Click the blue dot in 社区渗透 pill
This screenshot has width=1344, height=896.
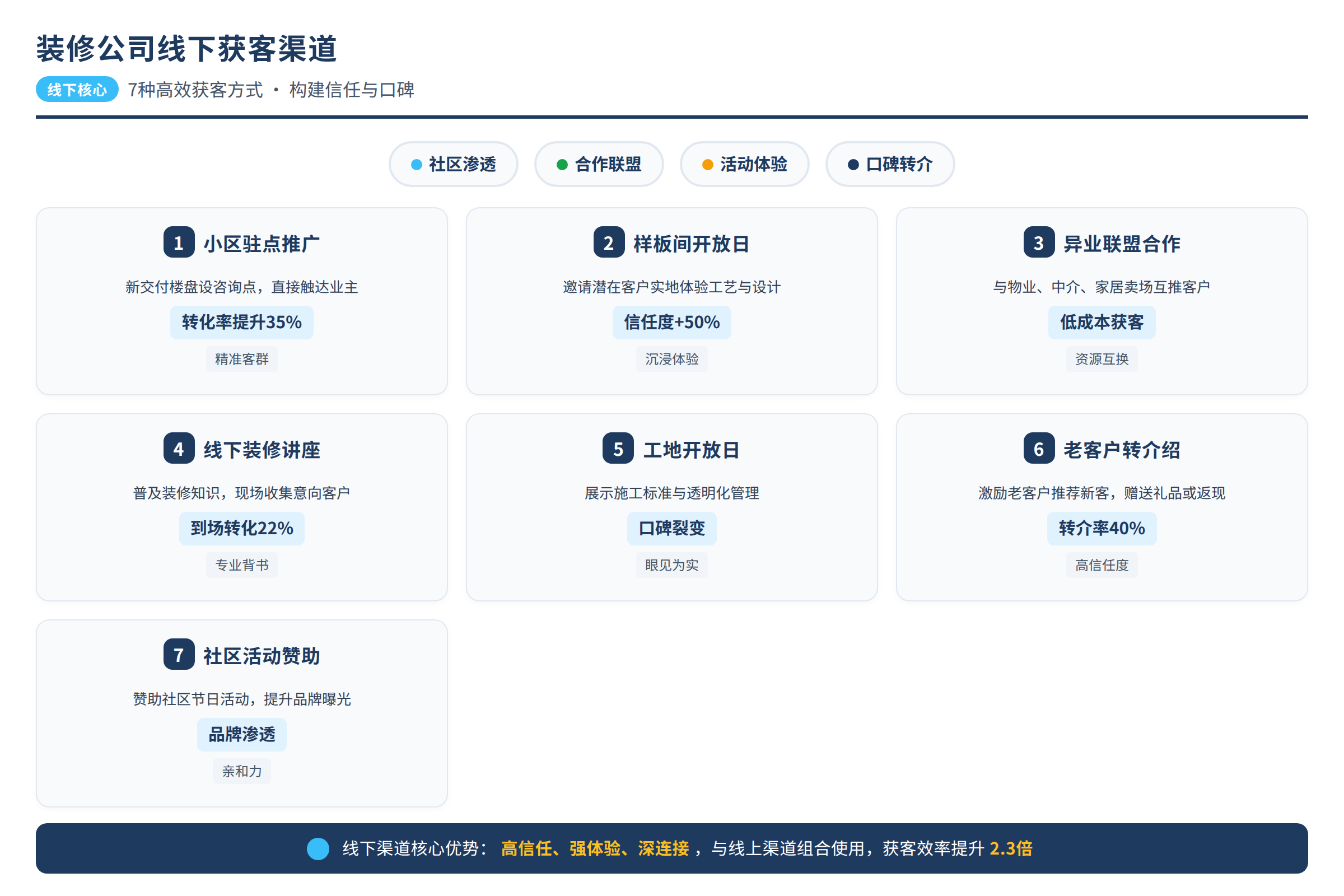(417, 165)
